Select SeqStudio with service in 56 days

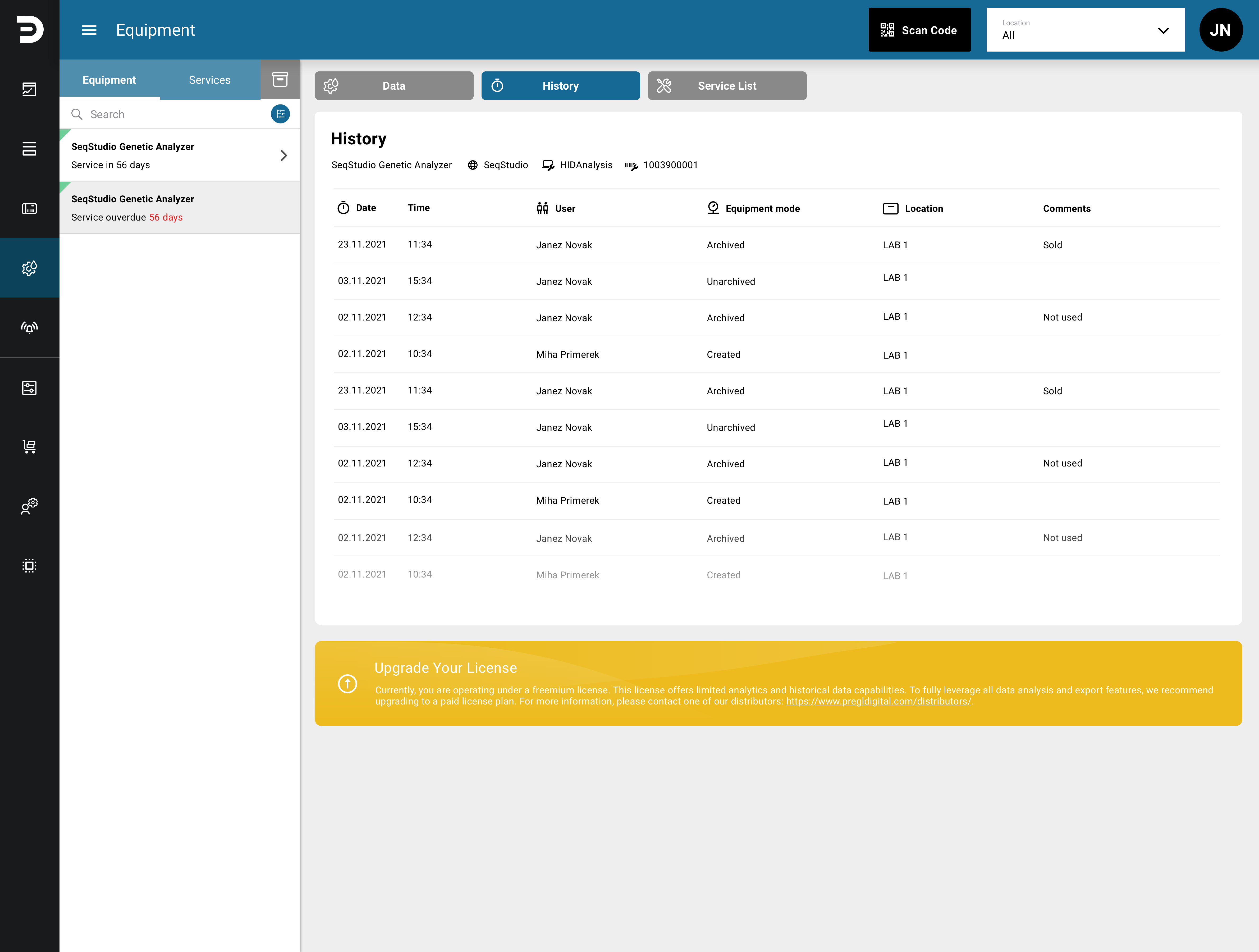click(180, 155)
